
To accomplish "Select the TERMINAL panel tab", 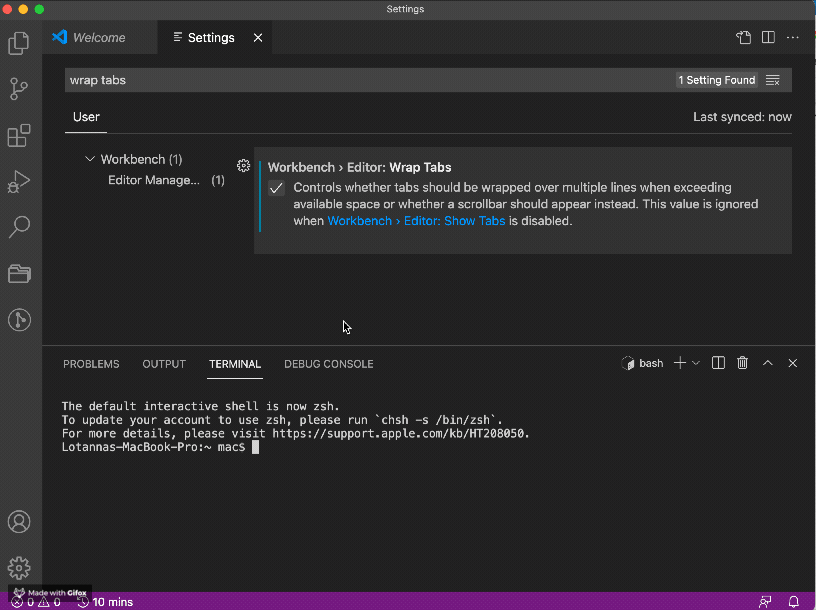I will coord(235,364).
